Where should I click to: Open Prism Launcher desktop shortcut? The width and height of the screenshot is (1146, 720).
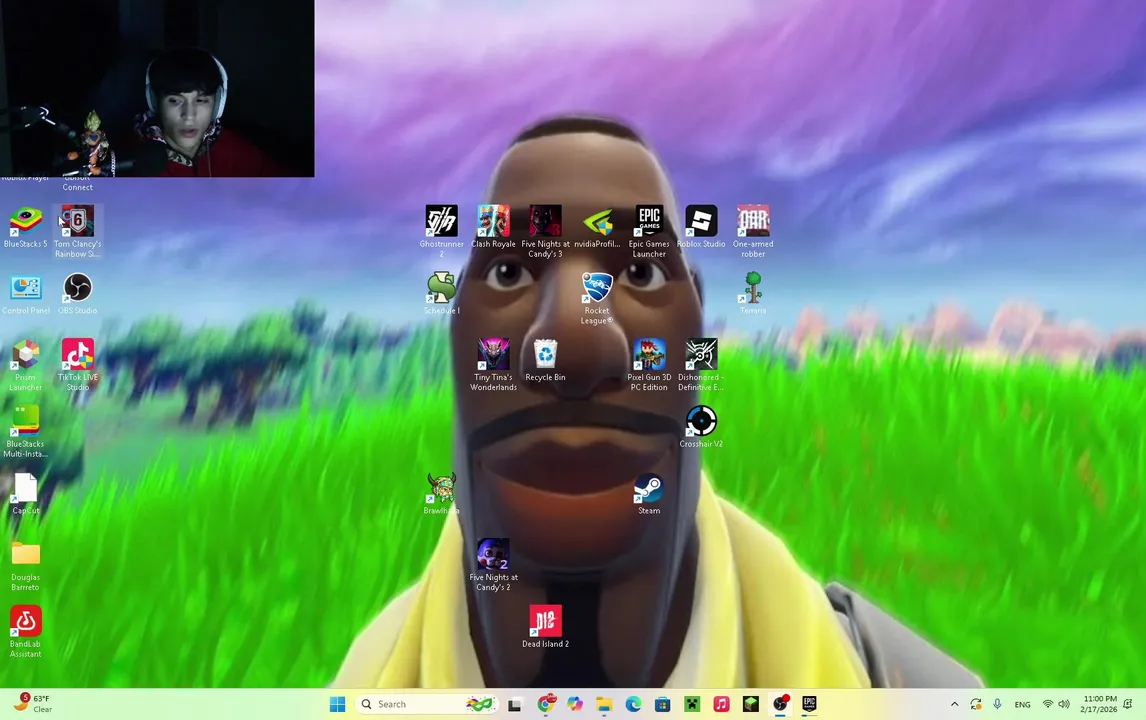26,365
